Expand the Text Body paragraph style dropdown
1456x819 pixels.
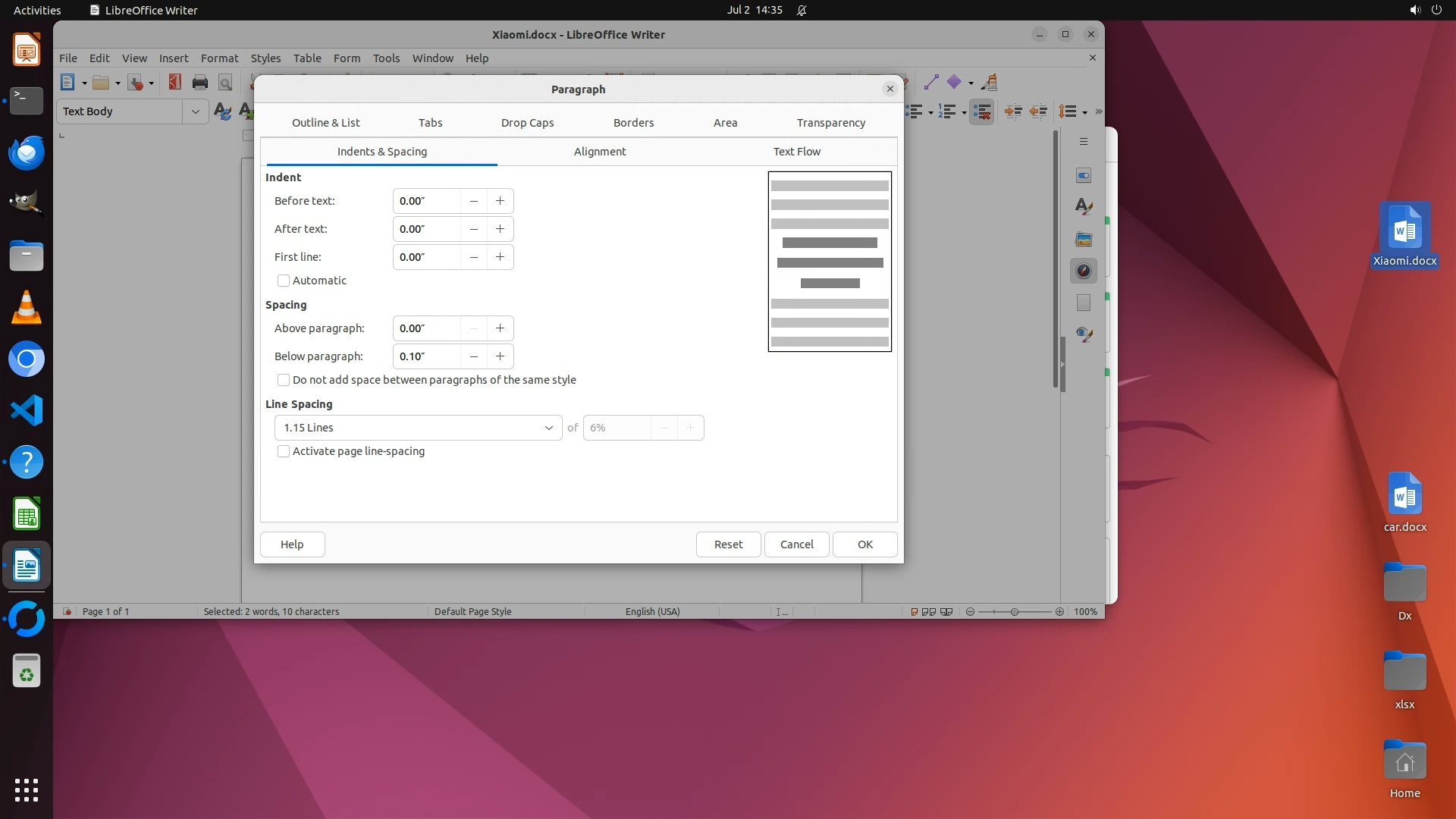195,111
